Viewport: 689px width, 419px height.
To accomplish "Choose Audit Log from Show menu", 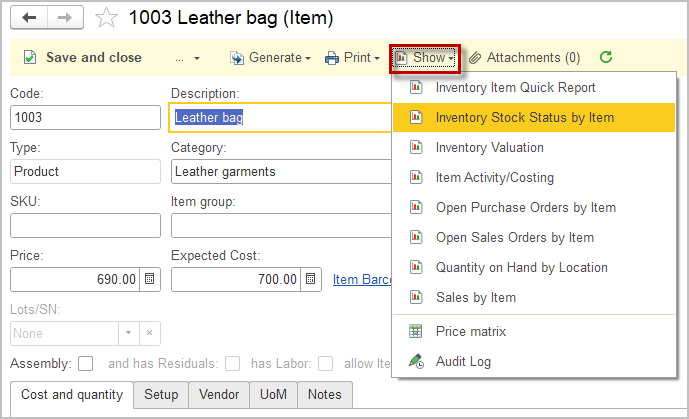I will click(463, 361).
